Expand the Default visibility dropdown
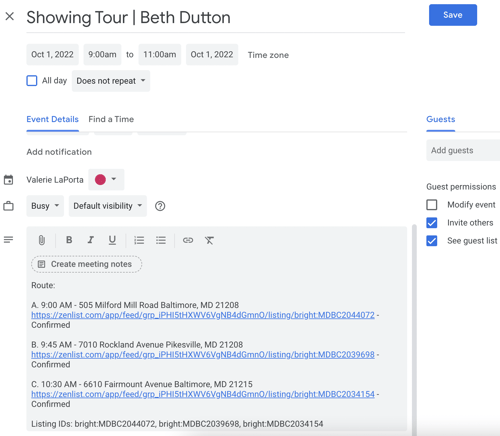 tap(108, 206)
